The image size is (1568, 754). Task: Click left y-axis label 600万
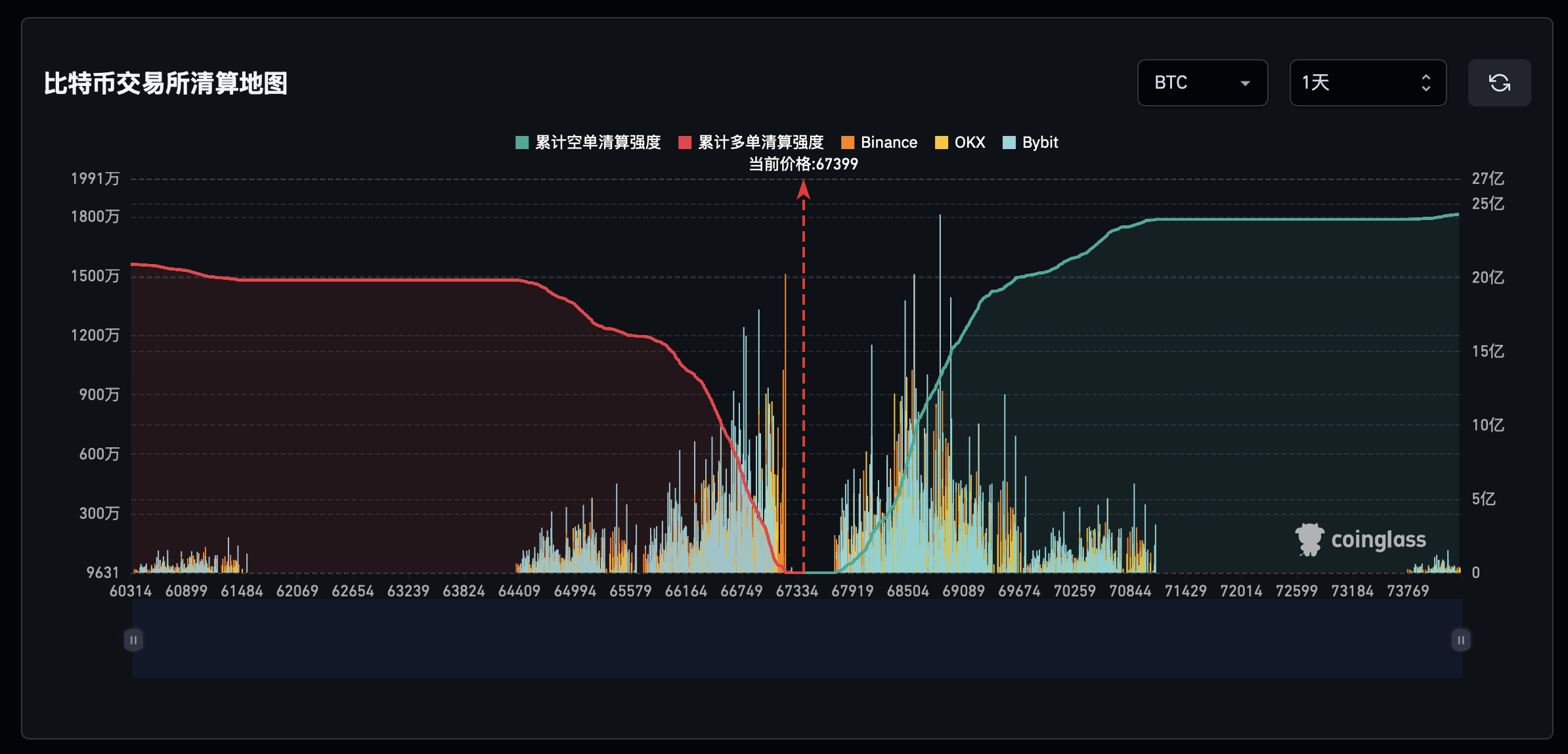(x=99, y=454)
